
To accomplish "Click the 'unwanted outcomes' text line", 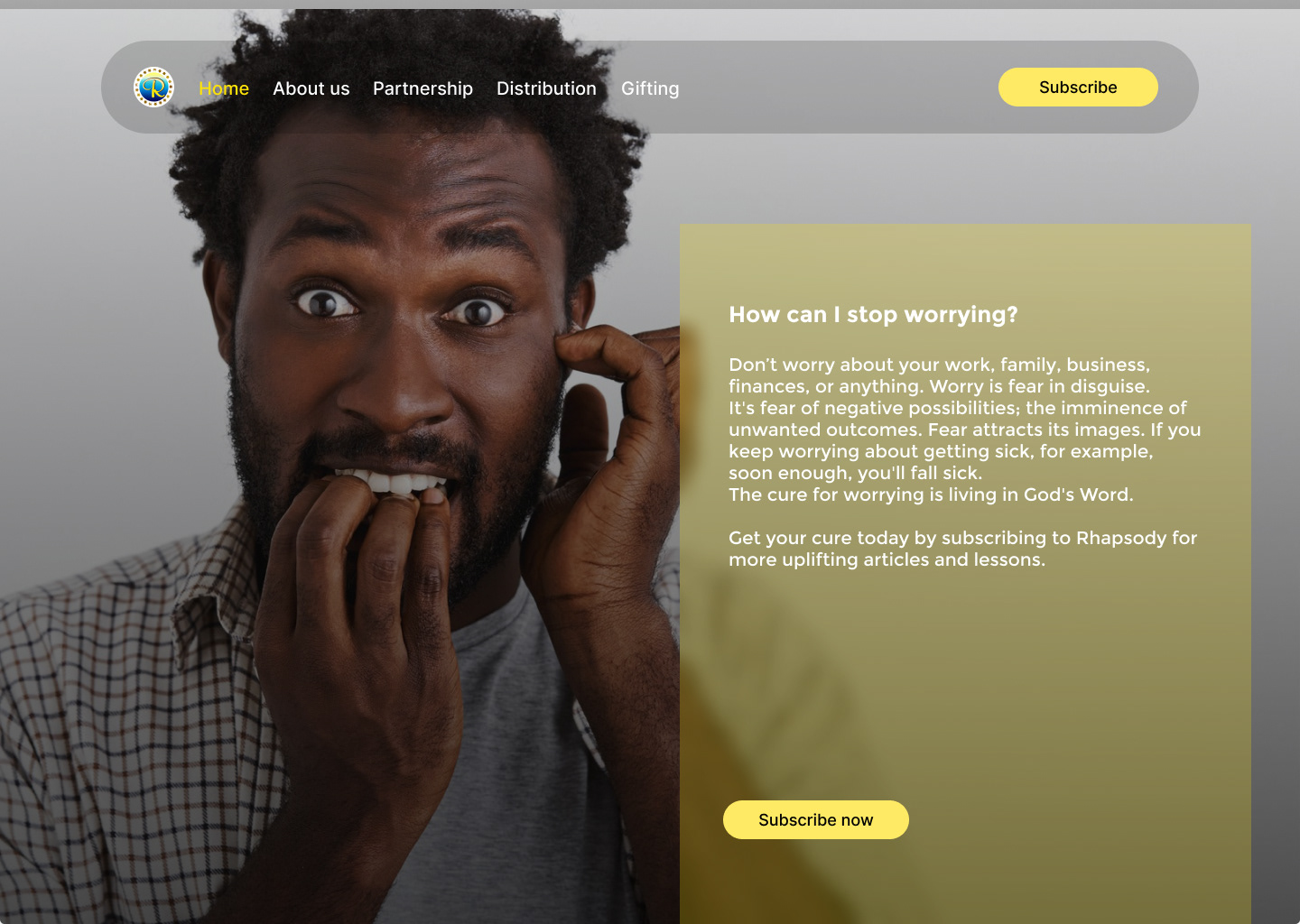I will [x=965, y=430].
